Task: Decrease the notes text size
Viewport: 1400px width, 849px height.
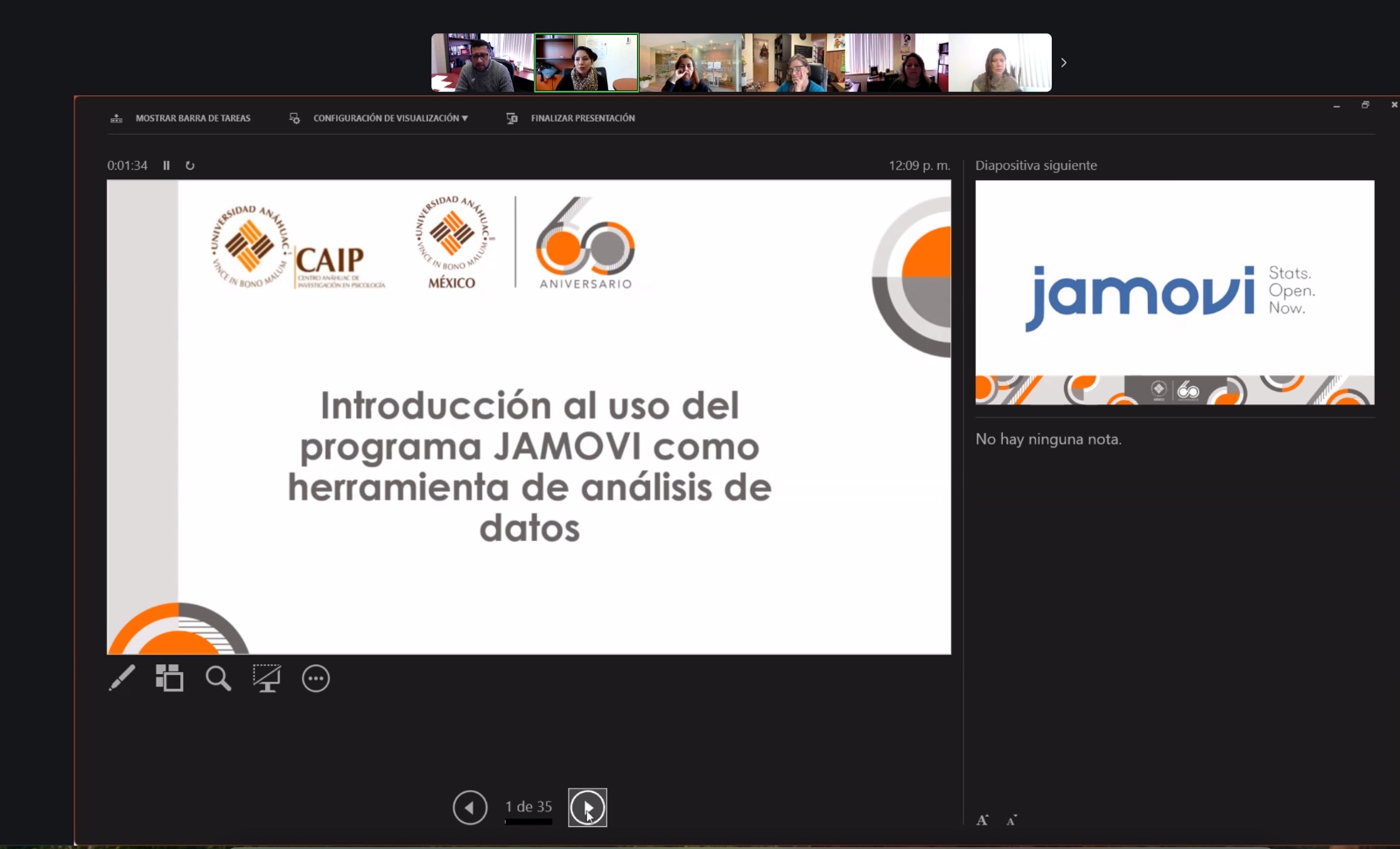Action: click(x=1011, y=820)
